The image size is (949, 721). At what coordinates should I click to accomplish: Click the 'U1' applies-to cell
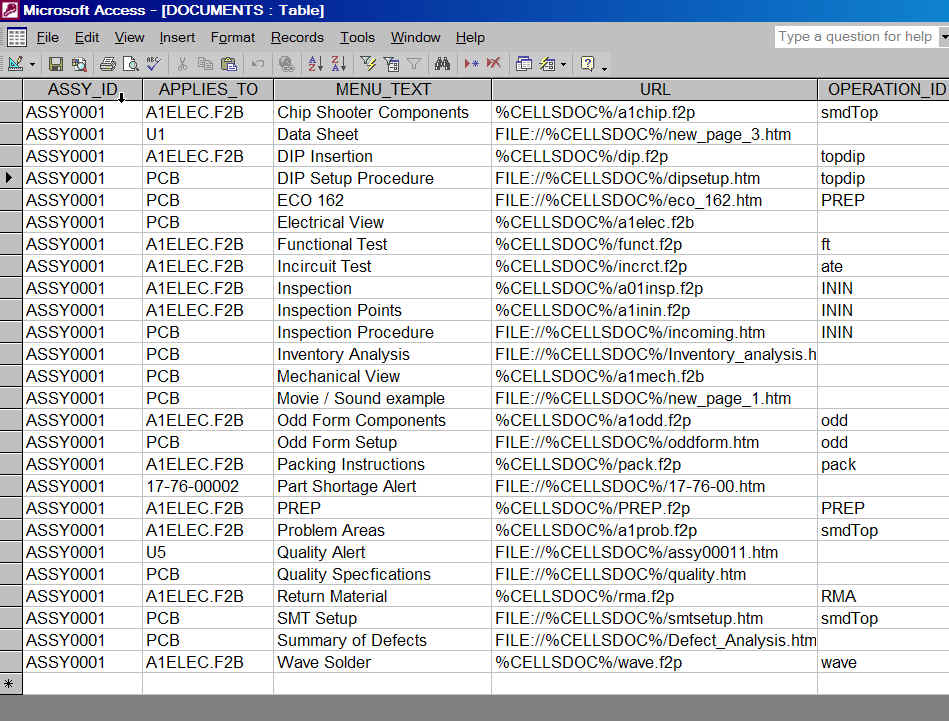208,134
